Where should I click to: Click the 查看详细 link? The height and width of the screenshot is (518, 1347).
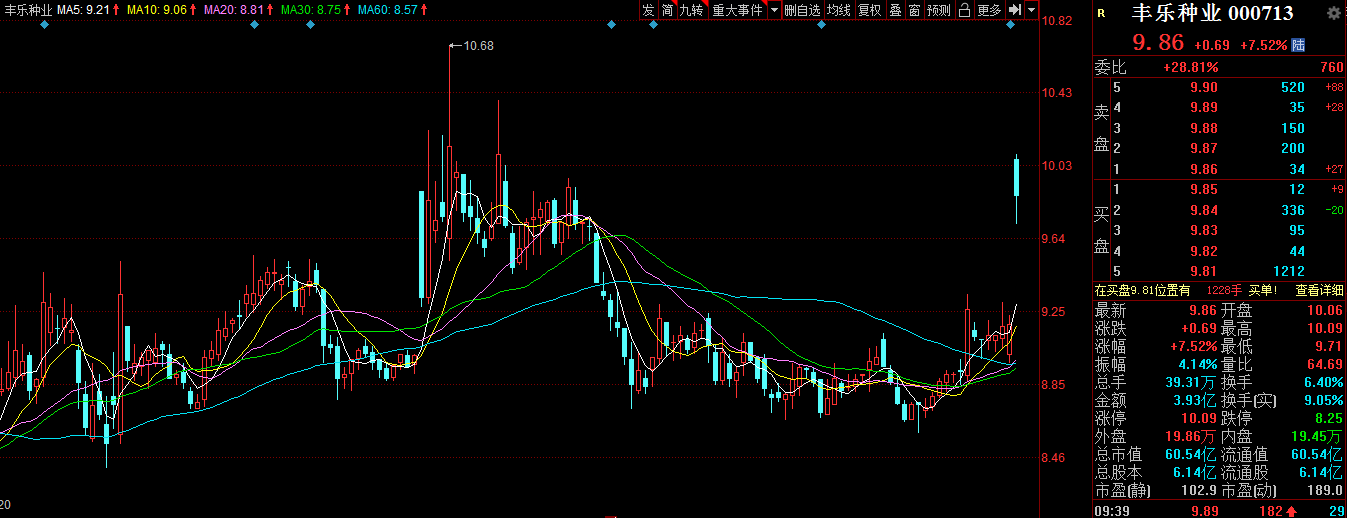click(x=1319, y=290)
